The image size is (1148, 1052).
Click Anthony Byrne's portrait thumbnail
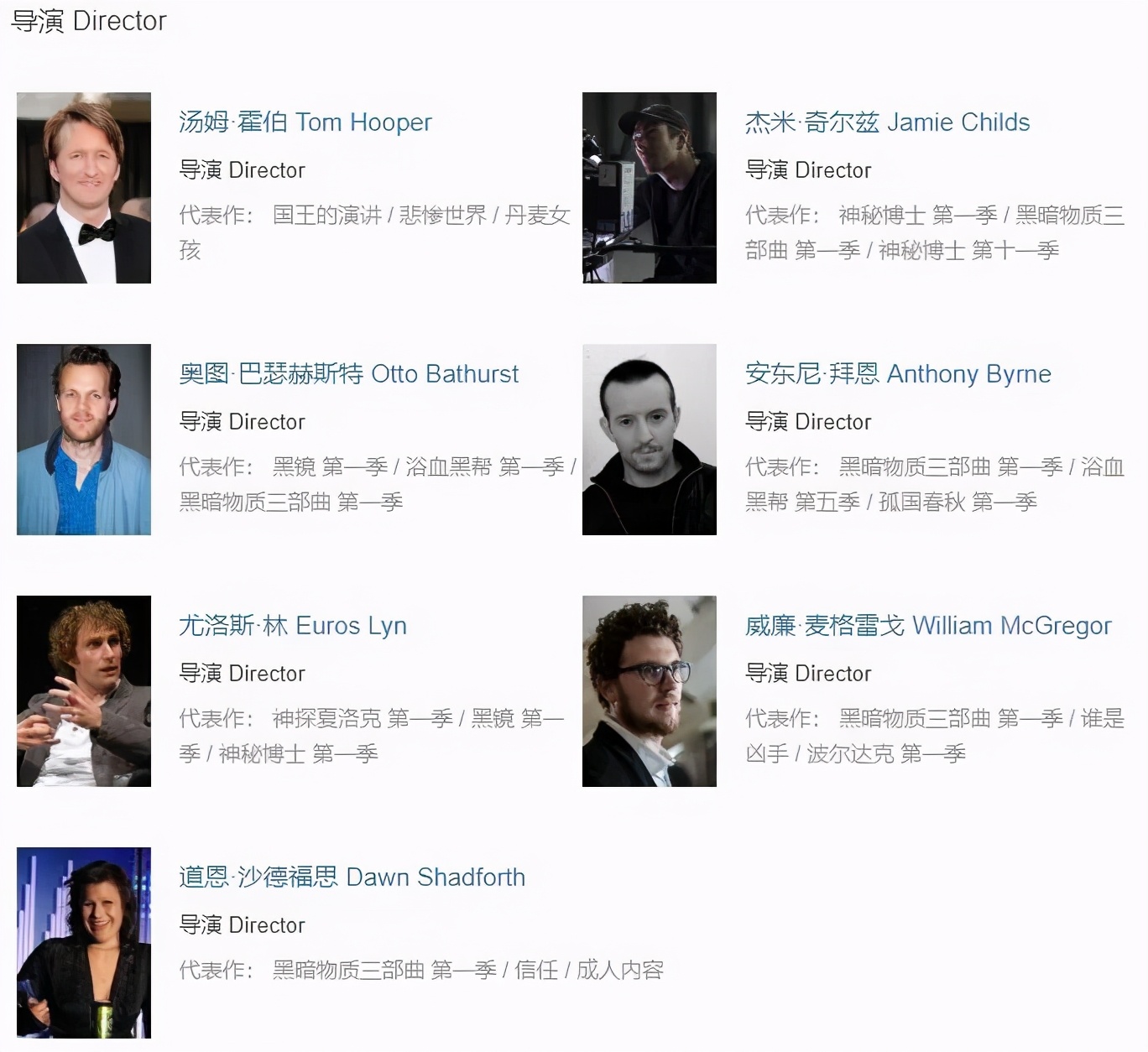650,440
